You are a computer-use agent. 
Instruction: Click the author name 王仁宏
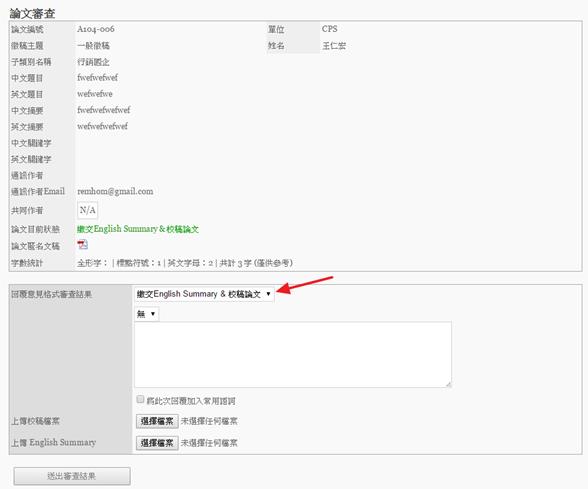tap(334, 46)
